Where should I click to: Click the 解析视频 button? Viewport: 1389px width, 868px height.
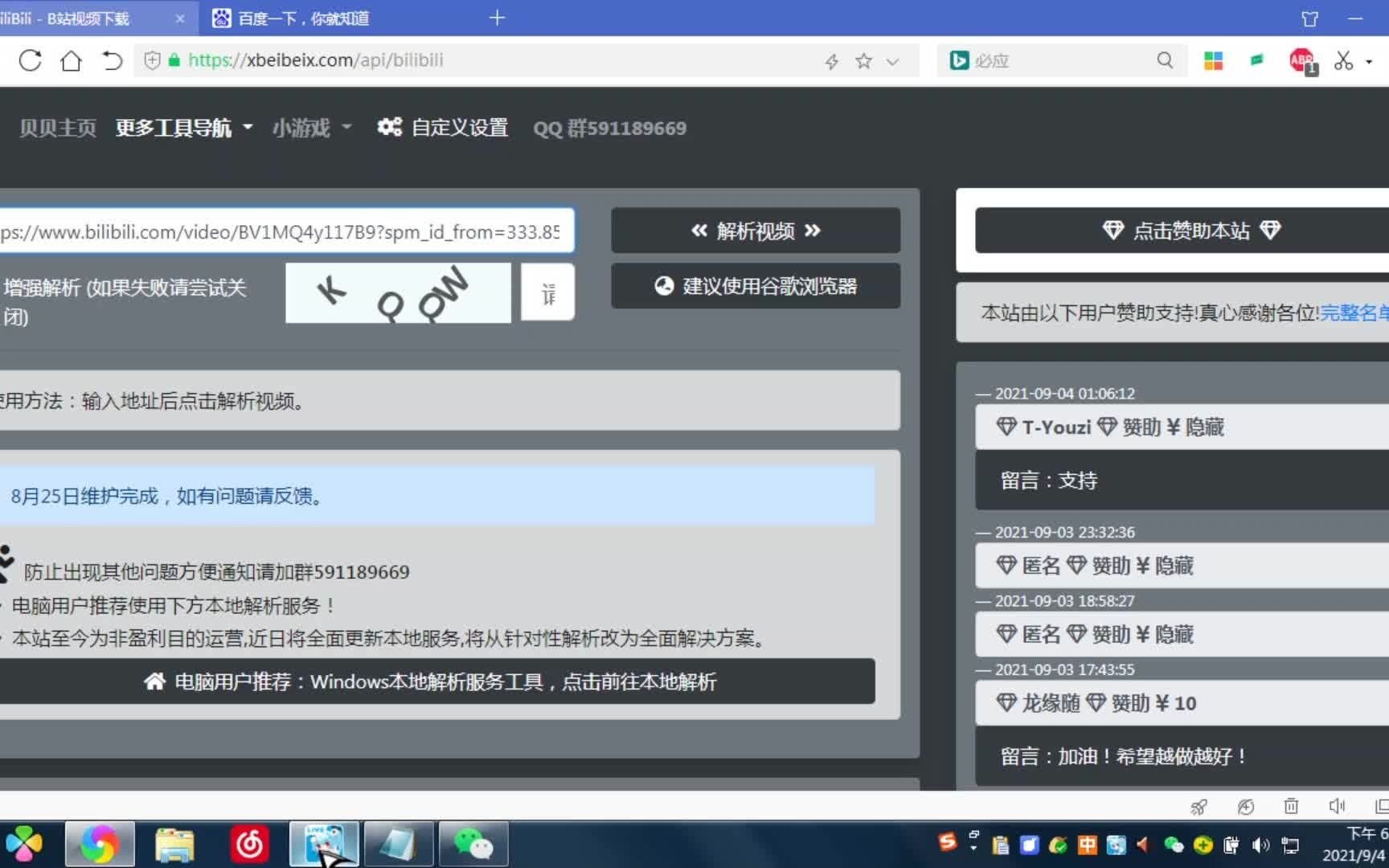point(756,231)
